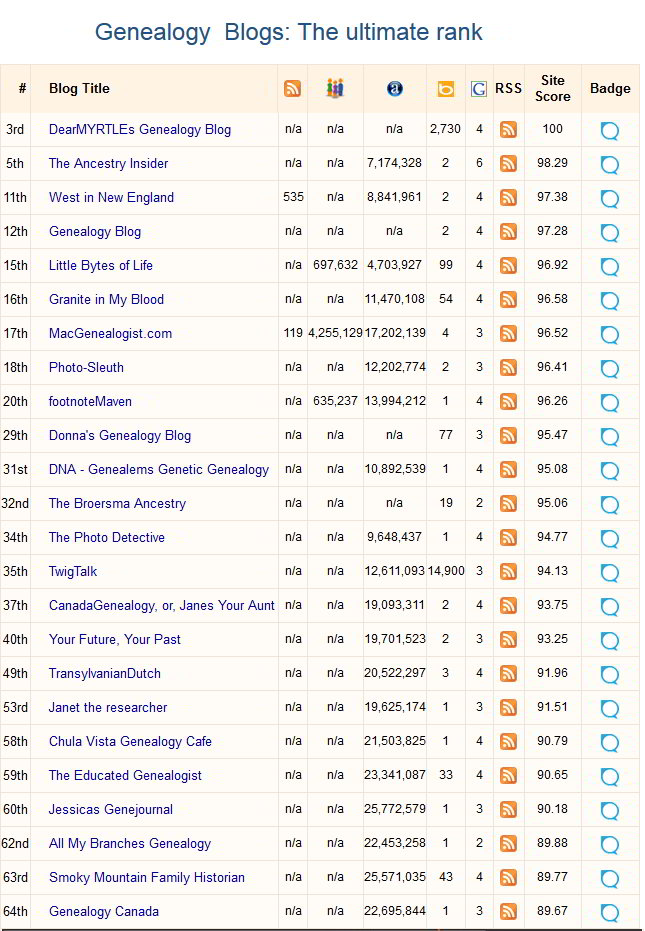Visit the Granite in My Blood blog

pyautogui.click(x=106, y=299)
